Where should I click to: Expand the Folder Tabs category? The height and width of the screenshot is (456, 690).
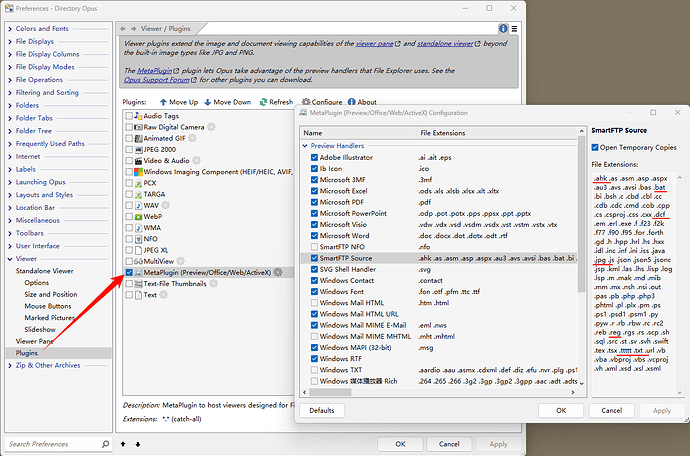tap(10, 118)
